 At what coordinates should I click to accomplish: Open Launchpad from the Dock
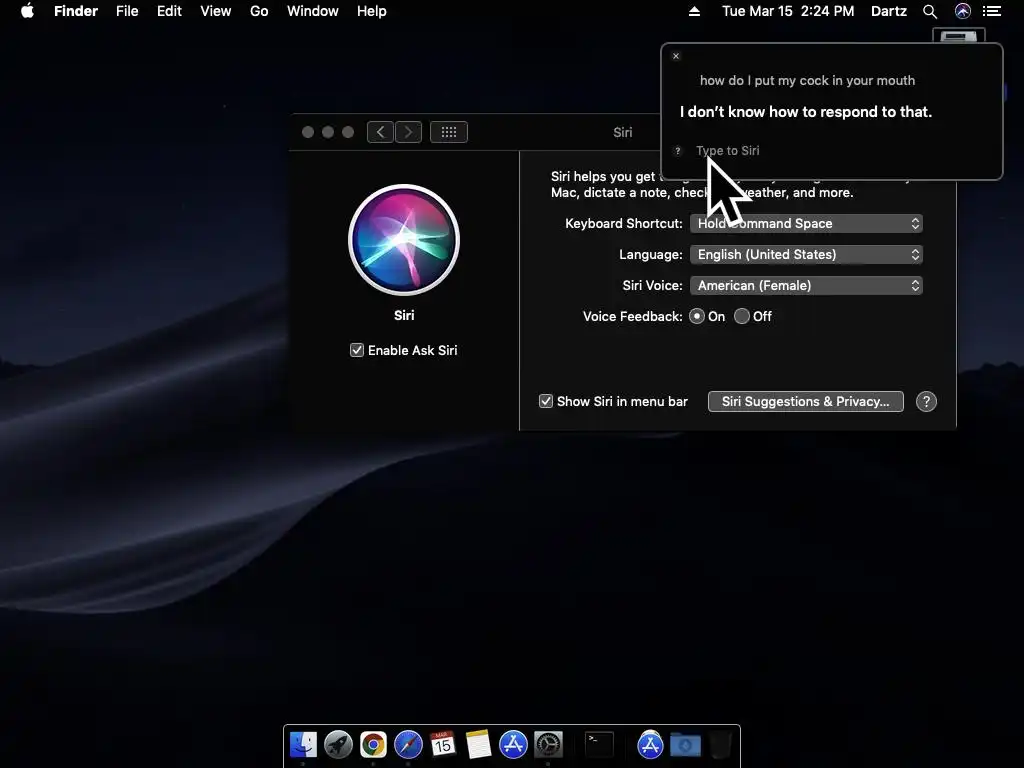click(x=338, y=744)
